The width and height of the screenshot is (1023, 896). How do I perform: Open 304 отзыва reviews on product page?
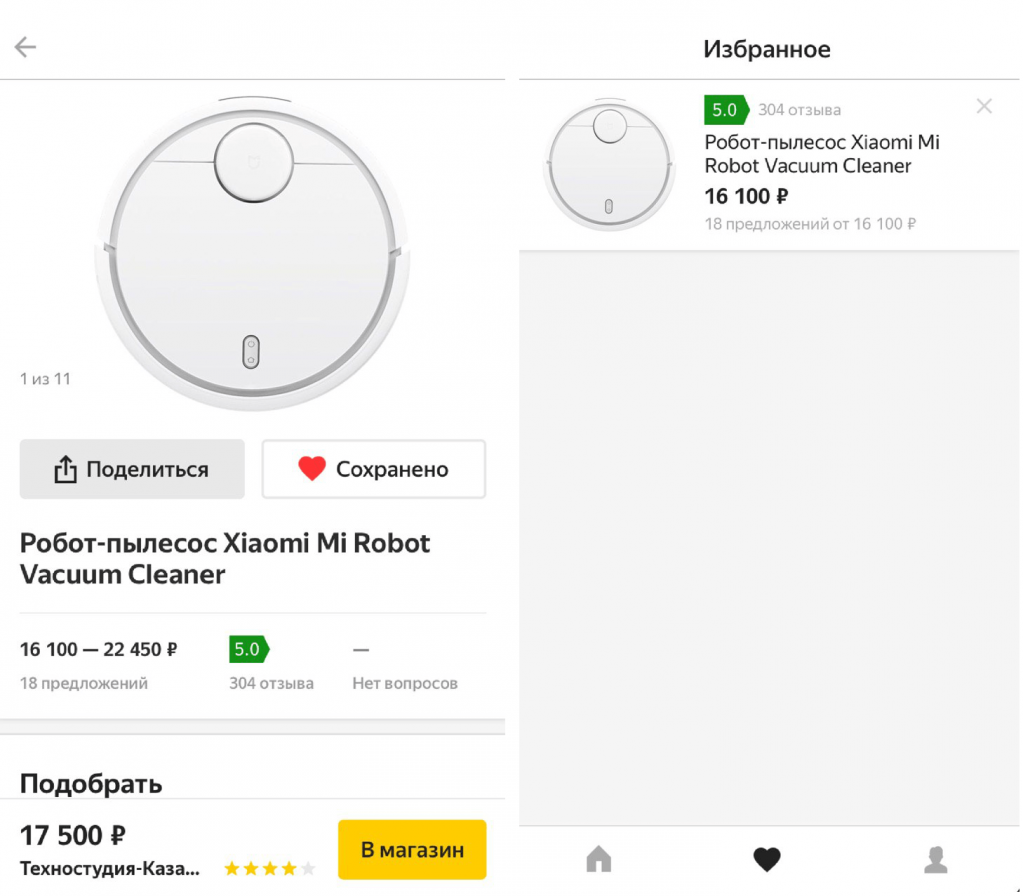click(x=271, y=684)
